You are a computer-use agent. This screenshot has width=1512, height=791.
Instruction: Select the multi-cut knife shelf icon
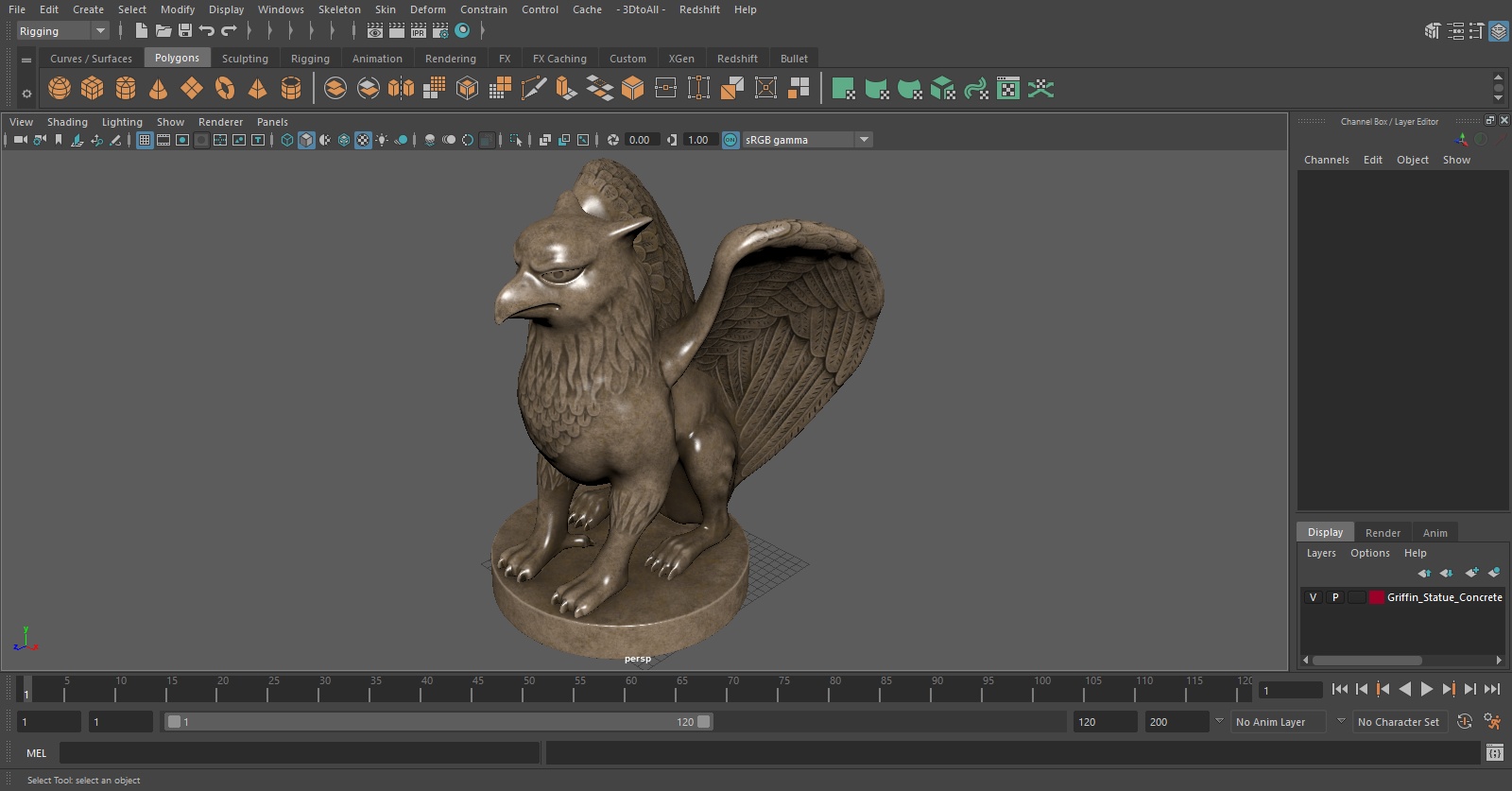[x=533, y=89]
